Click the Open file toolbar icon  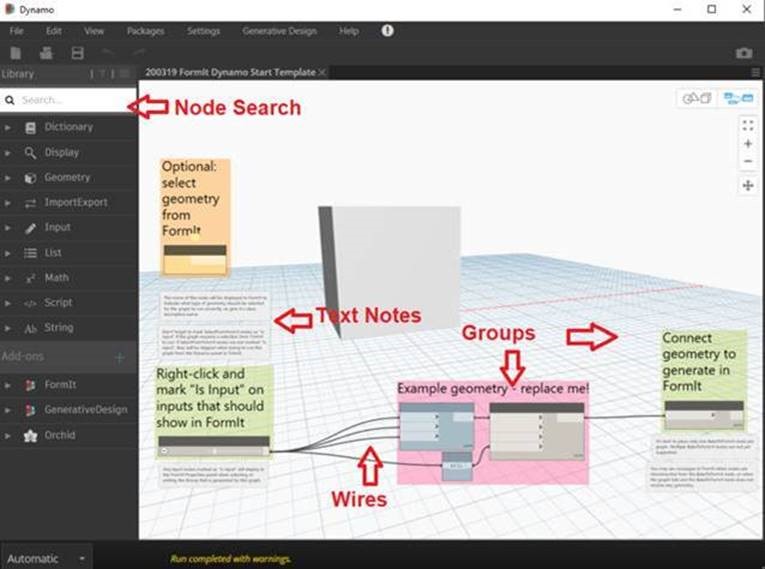46,53
